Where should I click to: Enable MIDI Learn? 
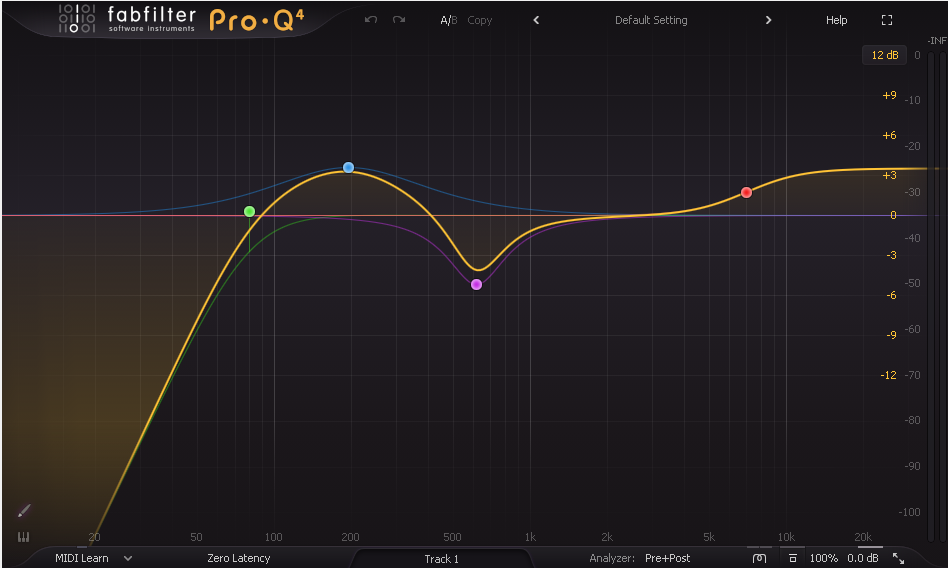pos(82,558)
